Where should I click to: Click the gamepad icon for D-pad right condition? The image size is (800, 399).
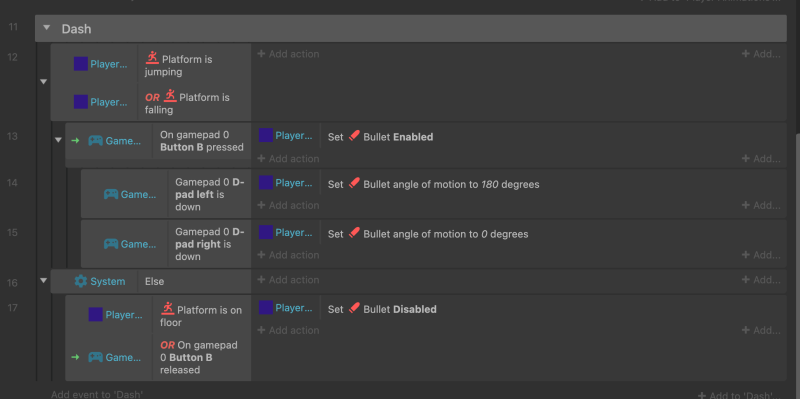pos(111,244)
